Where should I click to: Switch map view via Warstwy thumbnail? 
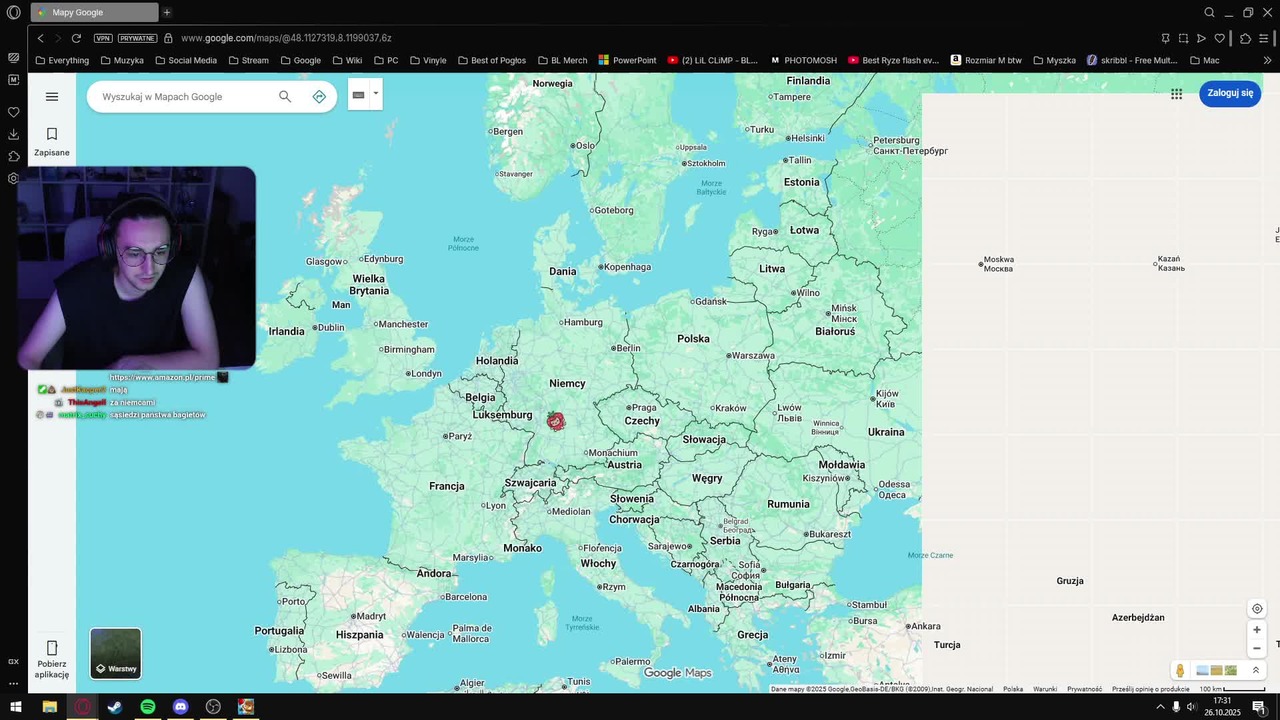coord(116,653)
